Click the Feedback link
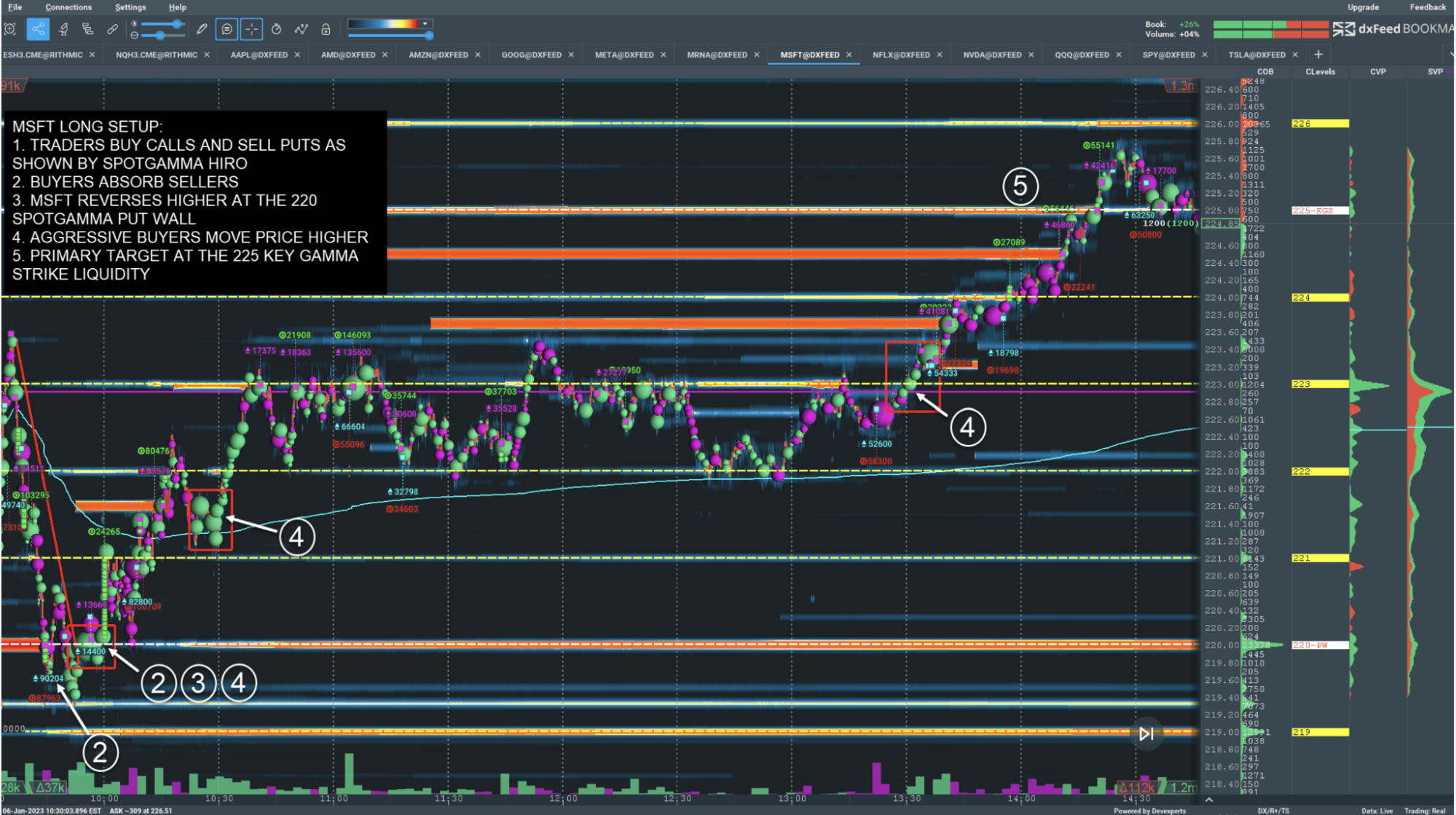Screen dimensions: 1456x815 click(x=1428, y=7)
